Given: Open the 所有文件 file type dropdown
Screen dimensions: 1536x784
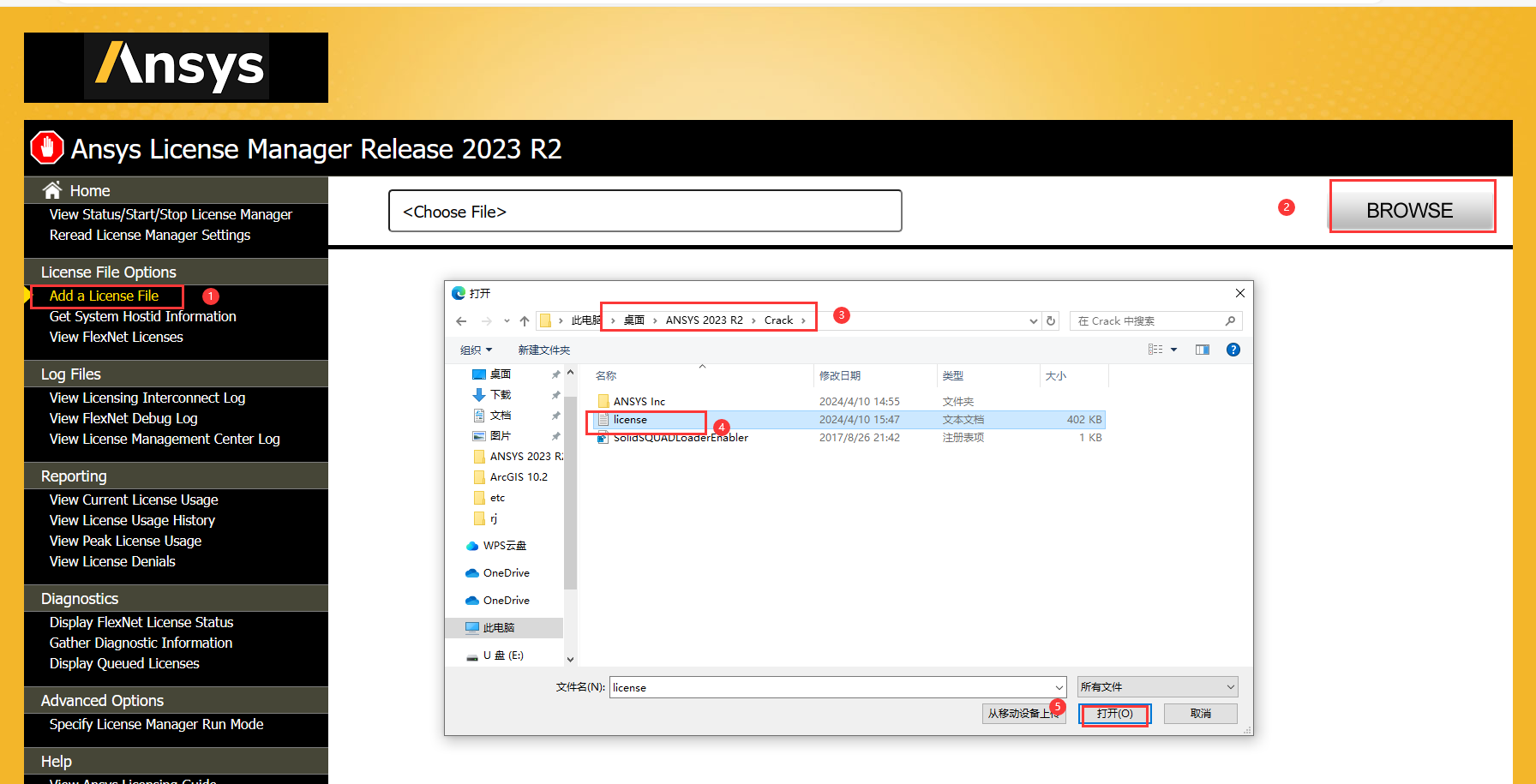Looking at the screenshot, I should click(1156, 686).
